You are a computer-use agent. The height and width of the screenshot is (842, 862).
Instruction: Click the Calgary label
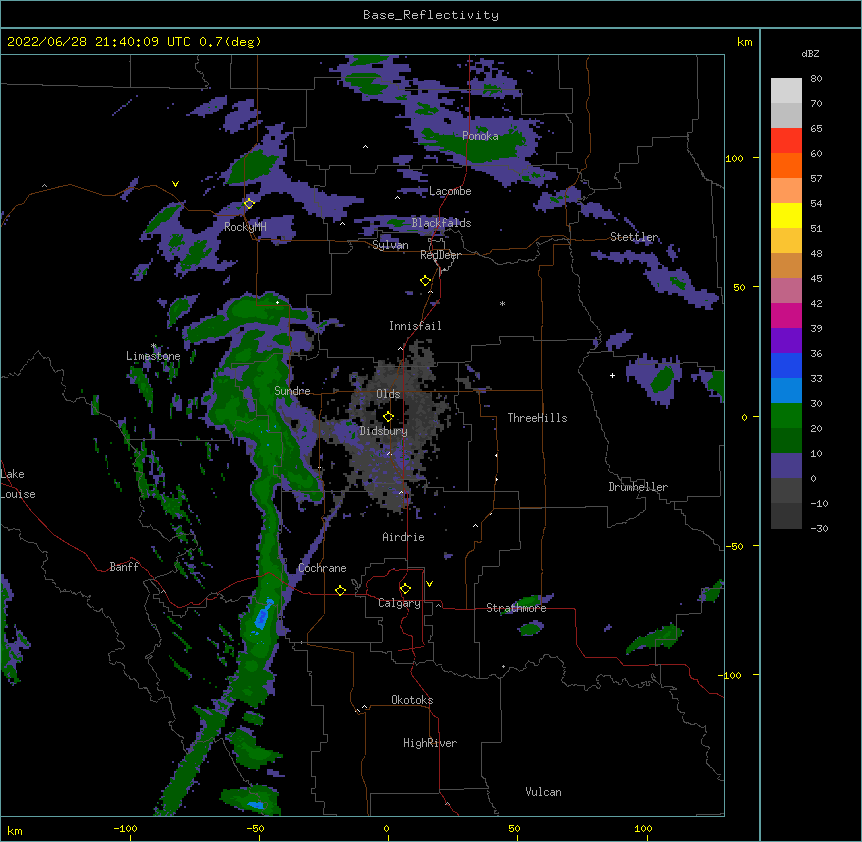pyautogui.click(x=399, y=603)
